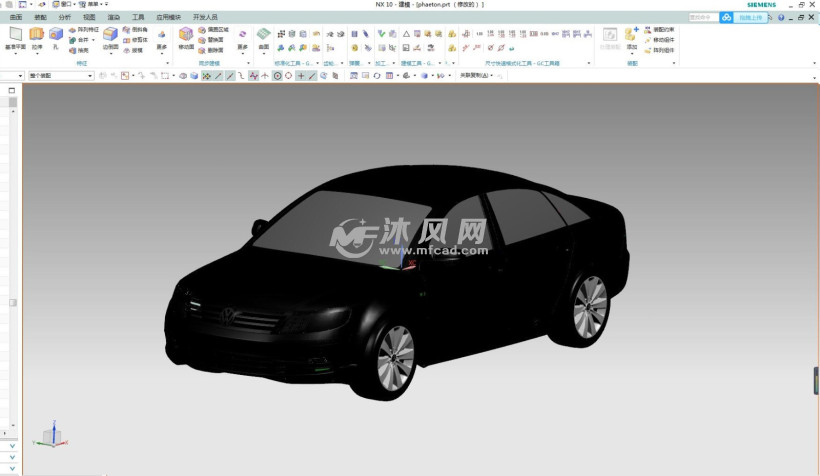The image size is (820, 476).
Task: Click the blue help question mark icon
Action: [x=781, y=17]
